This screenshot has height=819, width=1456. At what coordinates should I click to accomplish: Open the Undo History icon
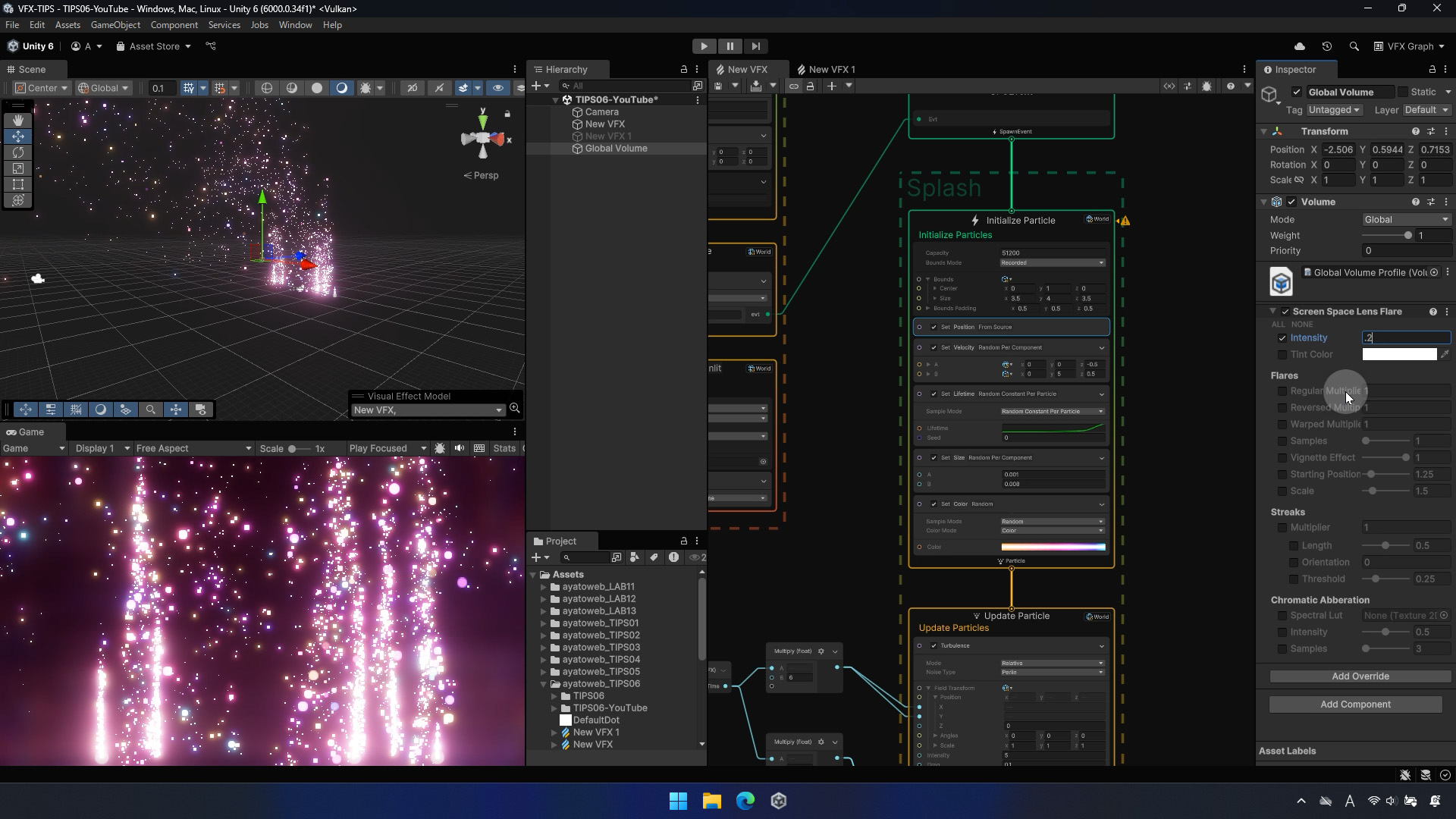[1326, 46]
